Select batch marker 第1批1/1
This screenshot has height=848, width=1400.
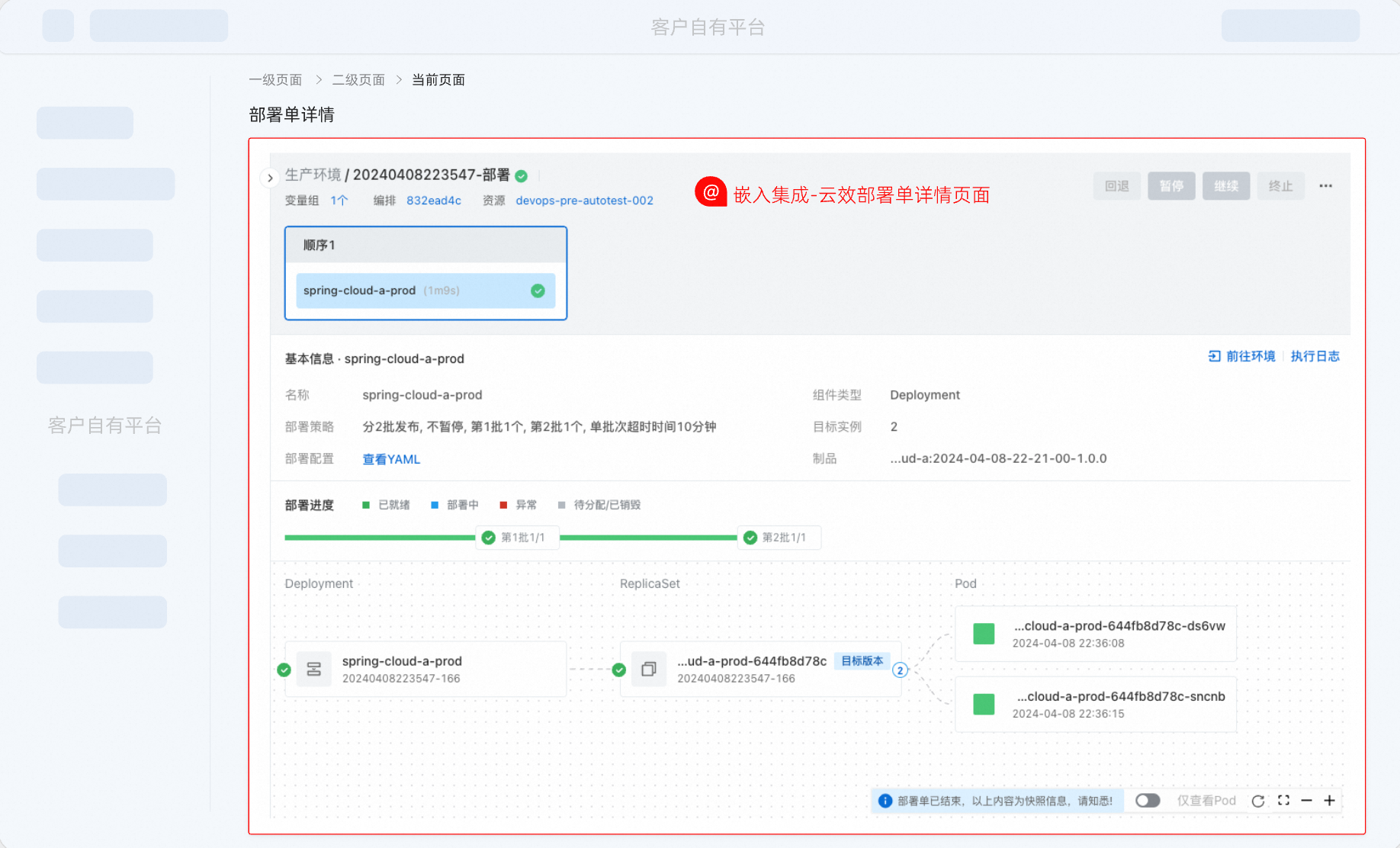point(517,538)
